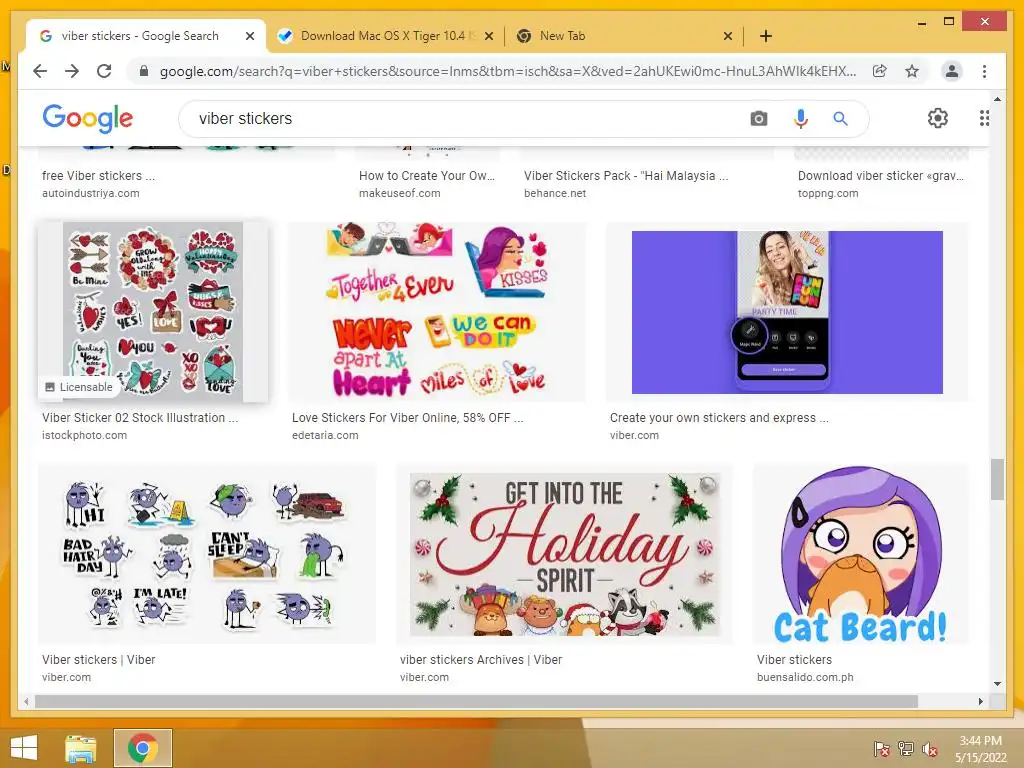Open the purple Create your own stickers image
Screen dimensions: 1024x768
787,312
